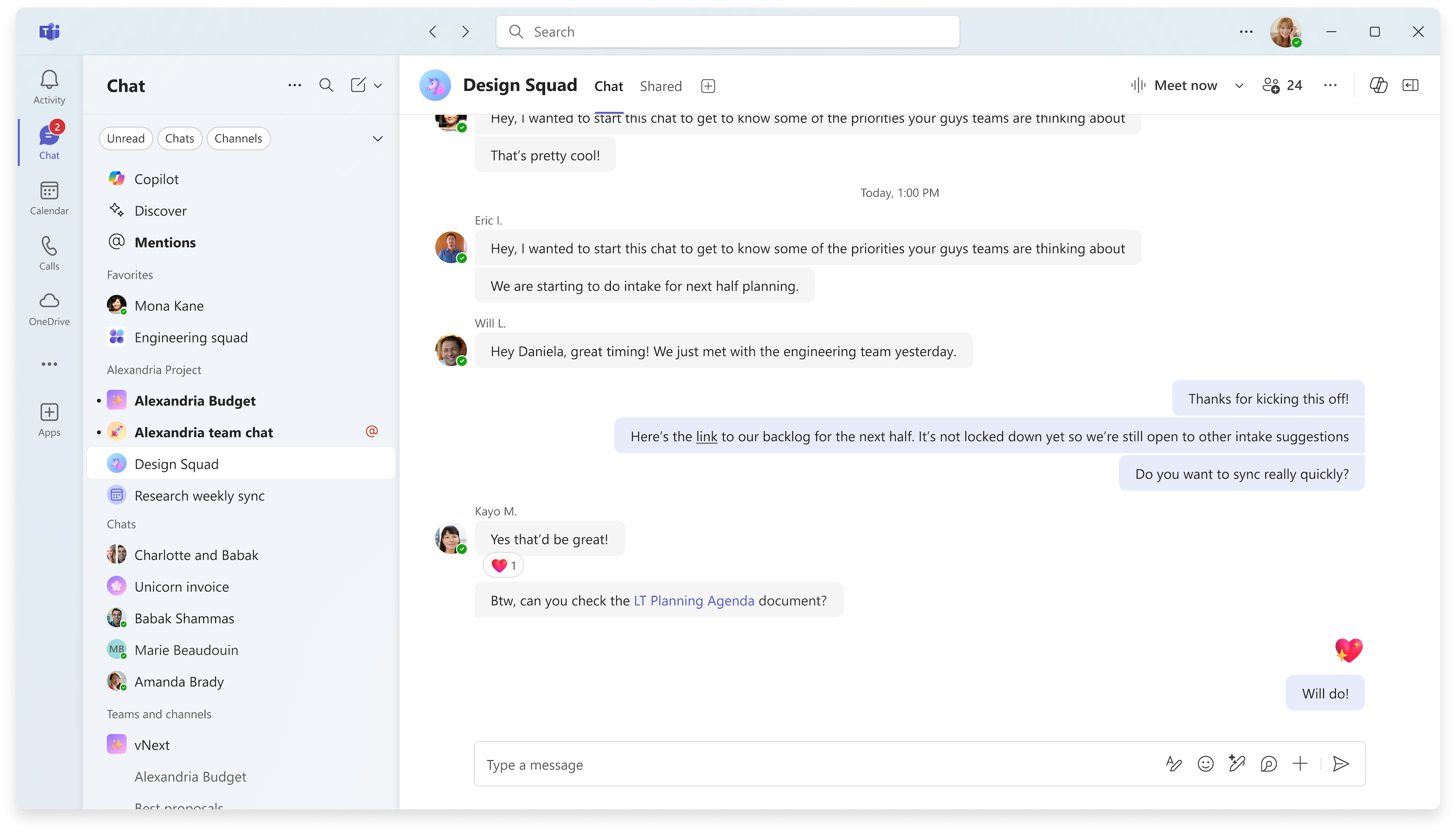Viewport: 1456px width, 833px height.
Task: Open LT Planning Agenda document link
Action: click(694, 600)
